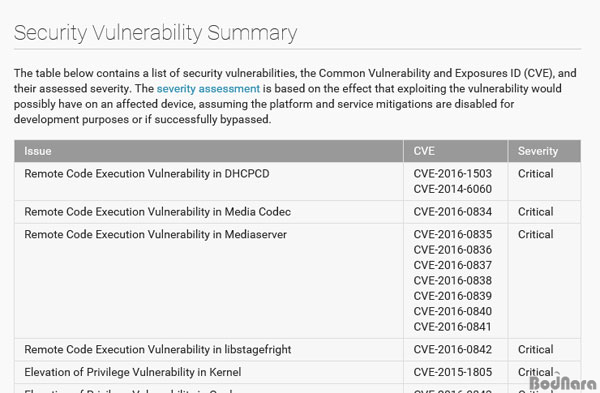Click the Security Vulnerability Summary heading
This screenshot has width=600, height=393.
155,33
